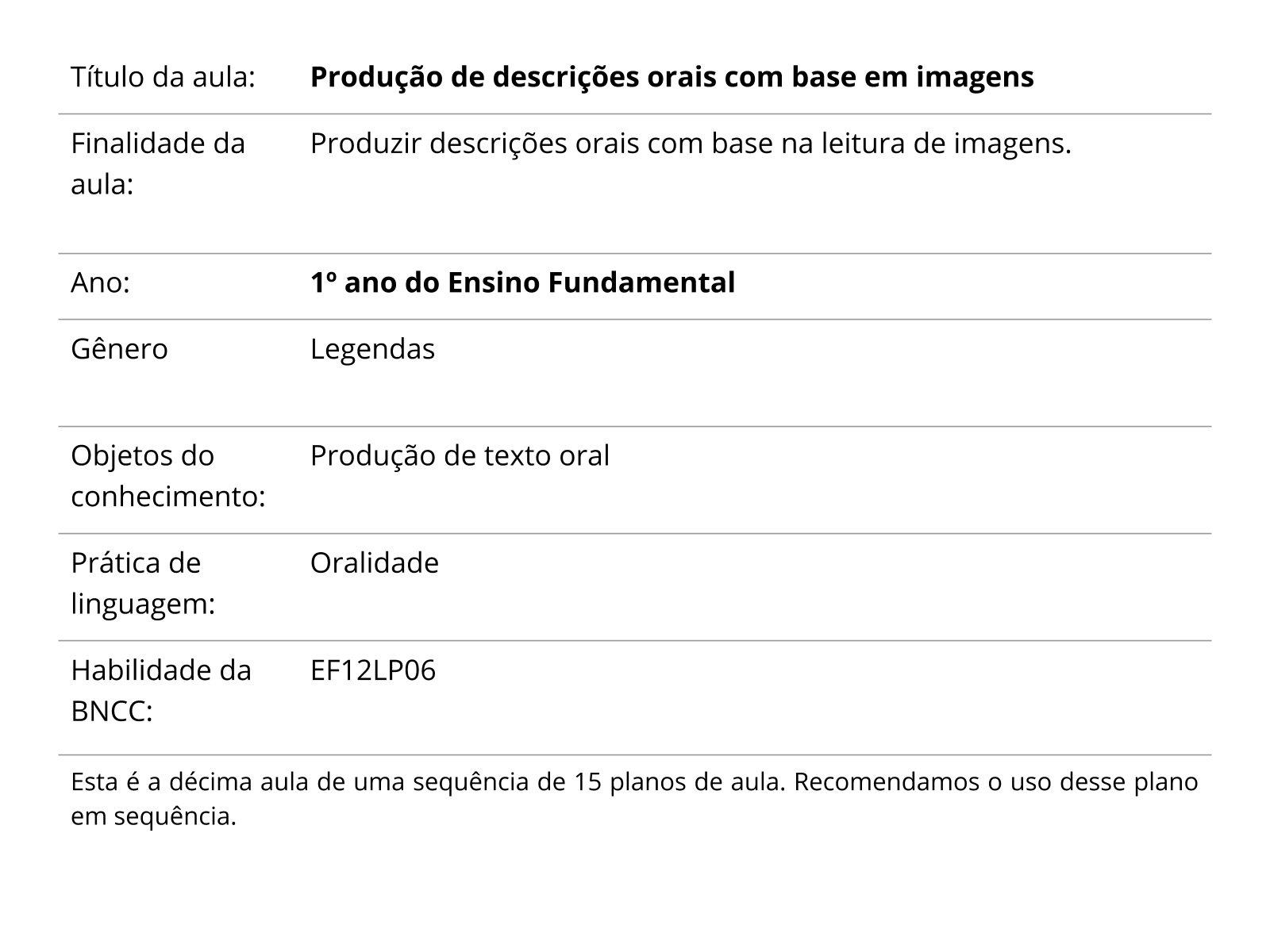Screen dimensions: 1270x952
Task: Click the 'Finalidade da aula:' label
Action: [157, 164]
